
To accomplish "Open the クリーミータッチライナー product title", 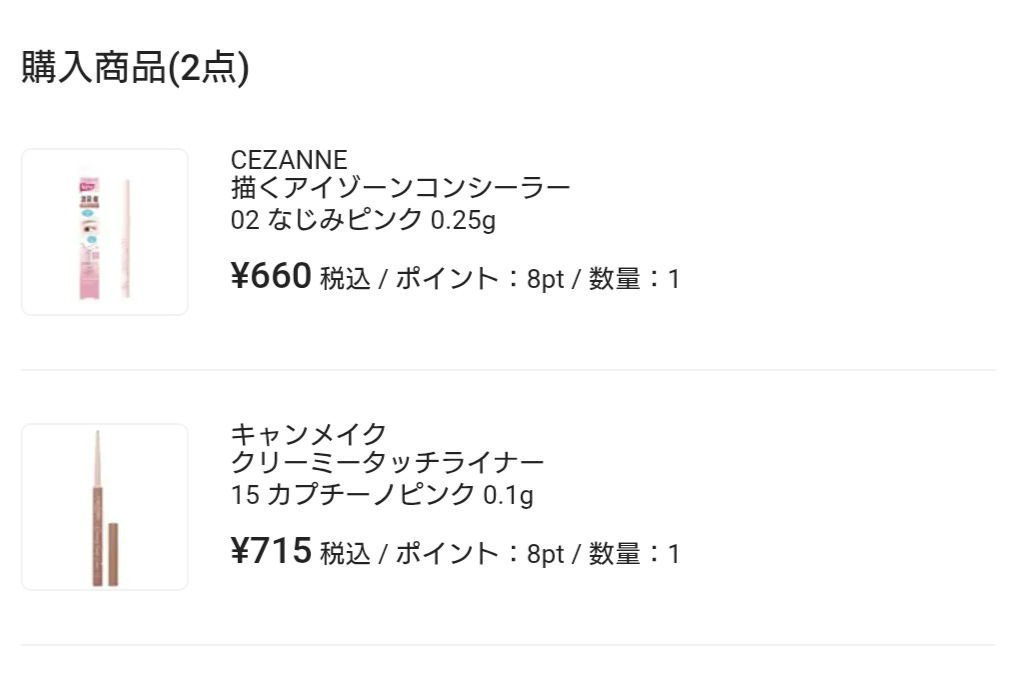I will [387, 463].
